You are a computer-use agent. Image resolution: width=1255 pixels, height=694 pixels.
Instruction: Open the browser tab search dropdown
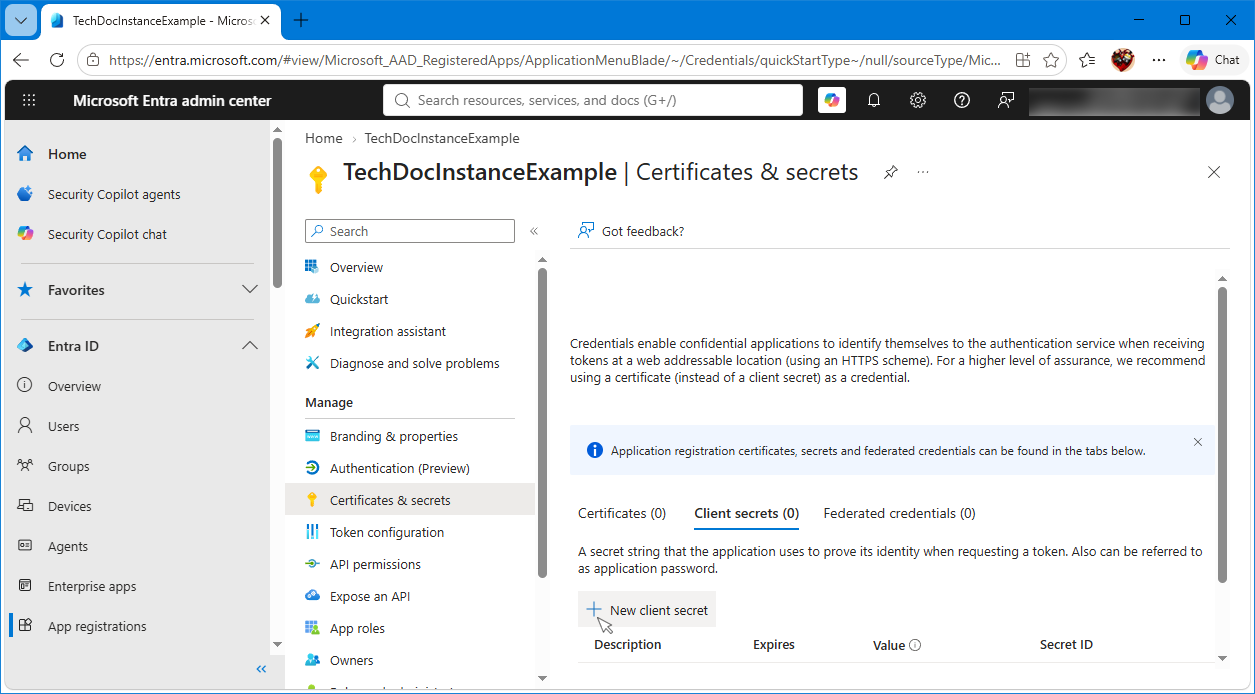pyautogui.click(x=20, y=20)
